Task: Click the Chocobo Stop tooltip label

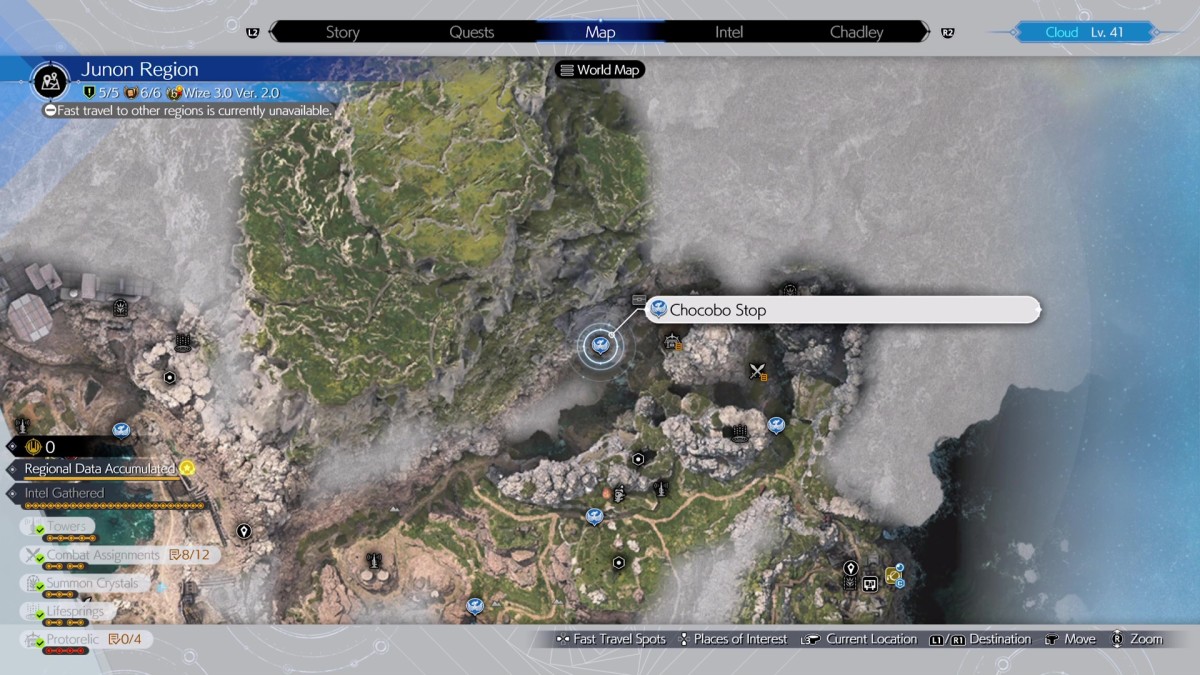Action: [844, 310]
